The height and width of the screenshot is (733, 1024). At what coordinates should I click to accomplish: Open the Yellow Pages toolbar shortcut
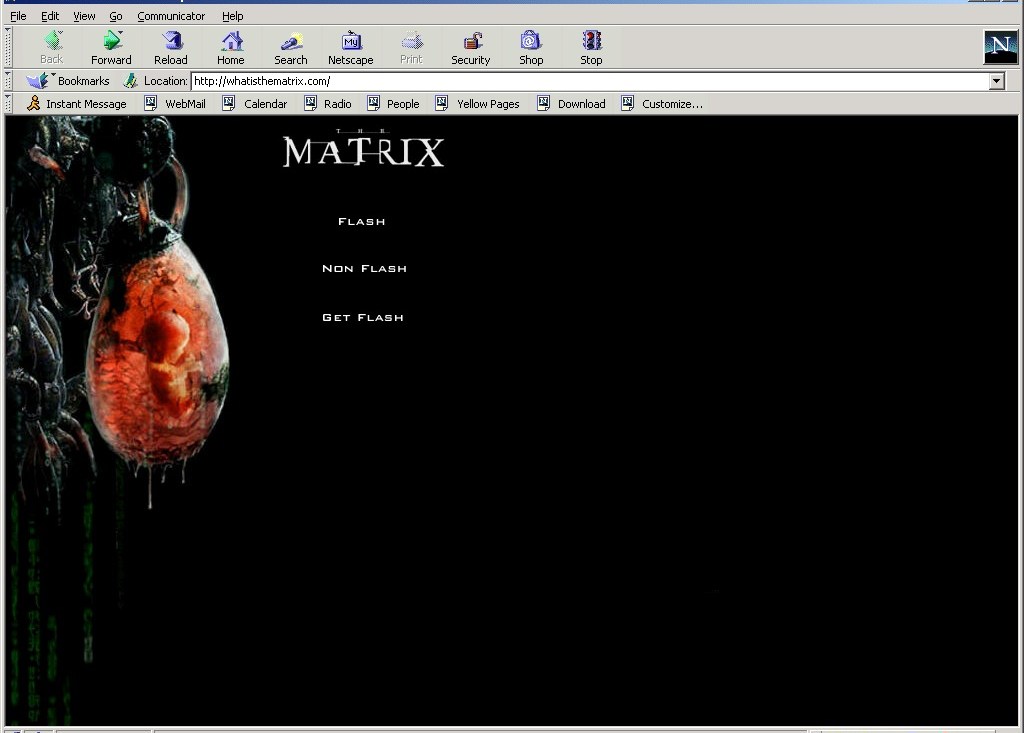coord(477,104)
